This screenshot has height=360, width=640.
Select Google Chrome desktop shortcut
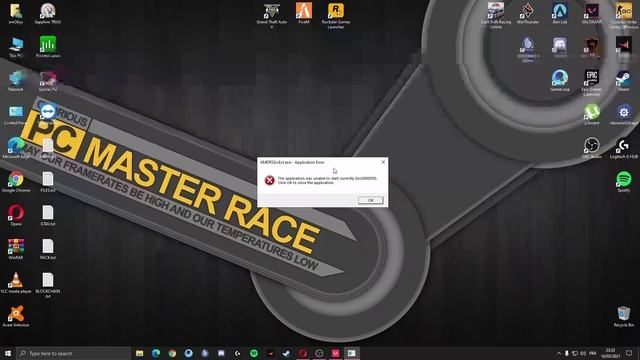16,182
